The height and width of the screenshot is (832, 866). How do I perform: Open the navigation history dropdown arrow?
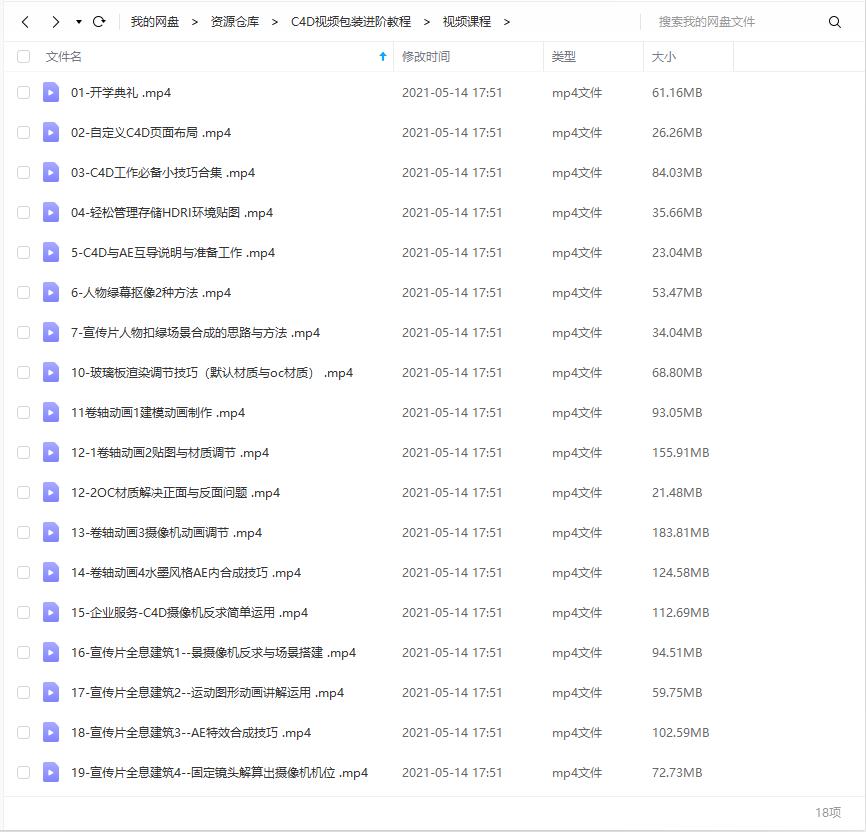79,22
